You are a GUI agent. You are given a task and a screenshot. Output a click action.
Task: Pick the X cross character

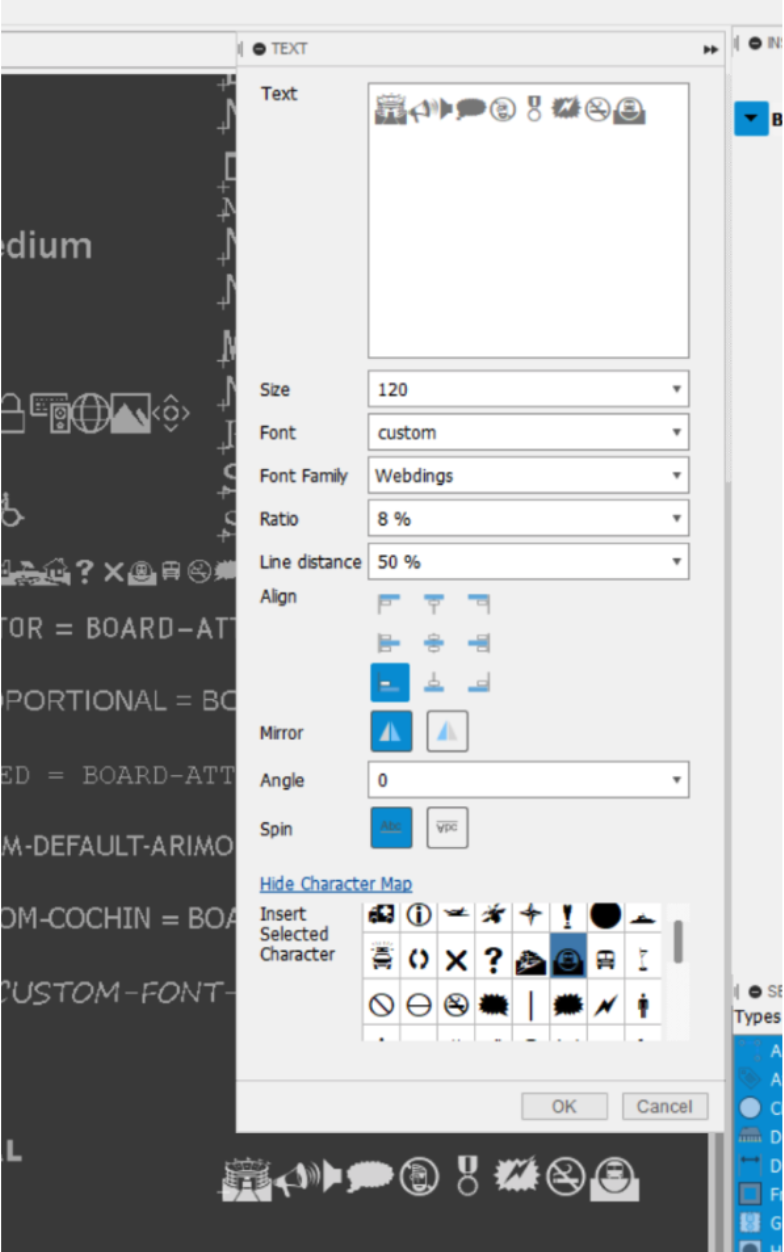tap(456, 960)
